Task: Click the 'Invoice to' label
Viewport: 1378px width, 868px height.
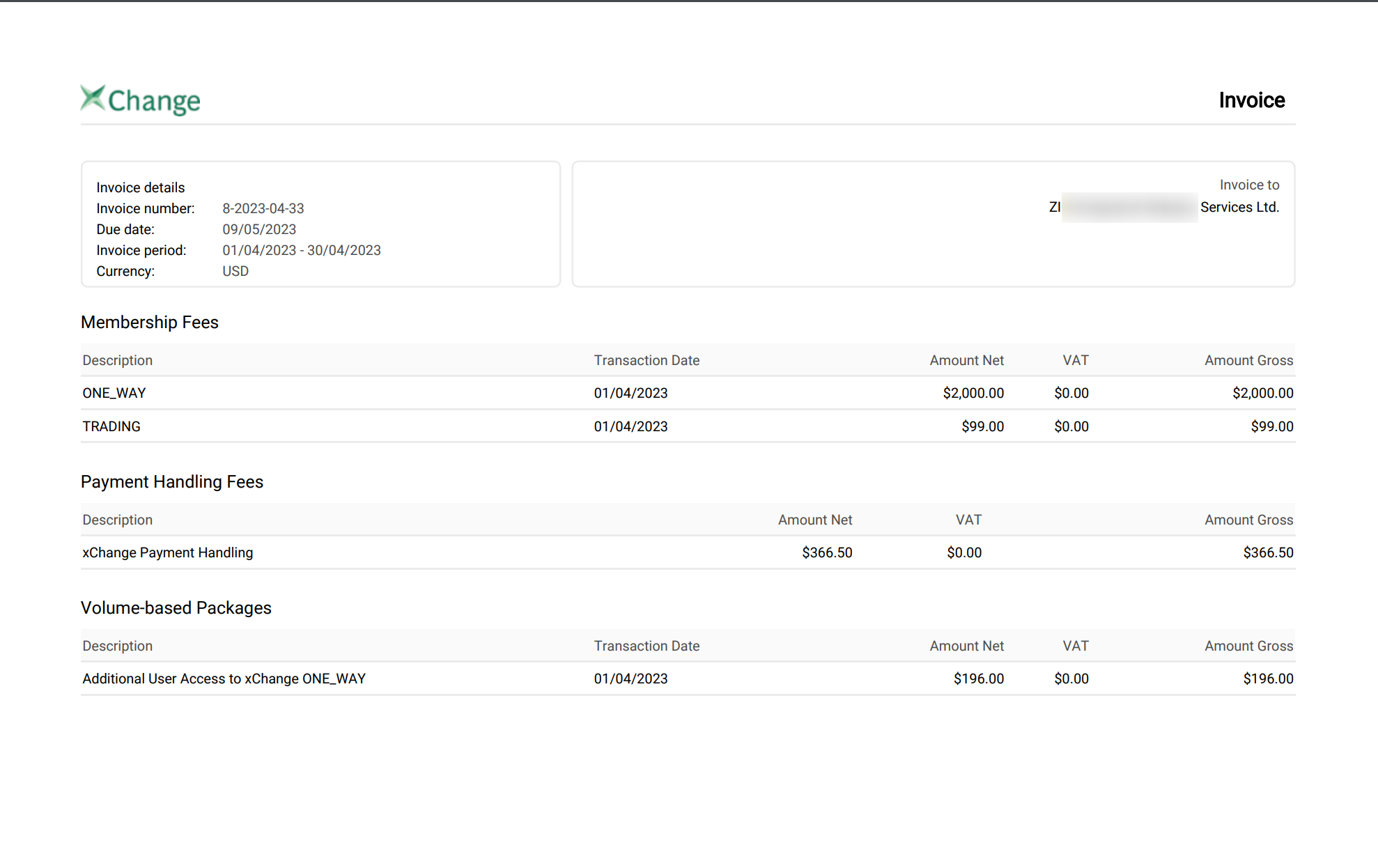Action: (1249, 185)
